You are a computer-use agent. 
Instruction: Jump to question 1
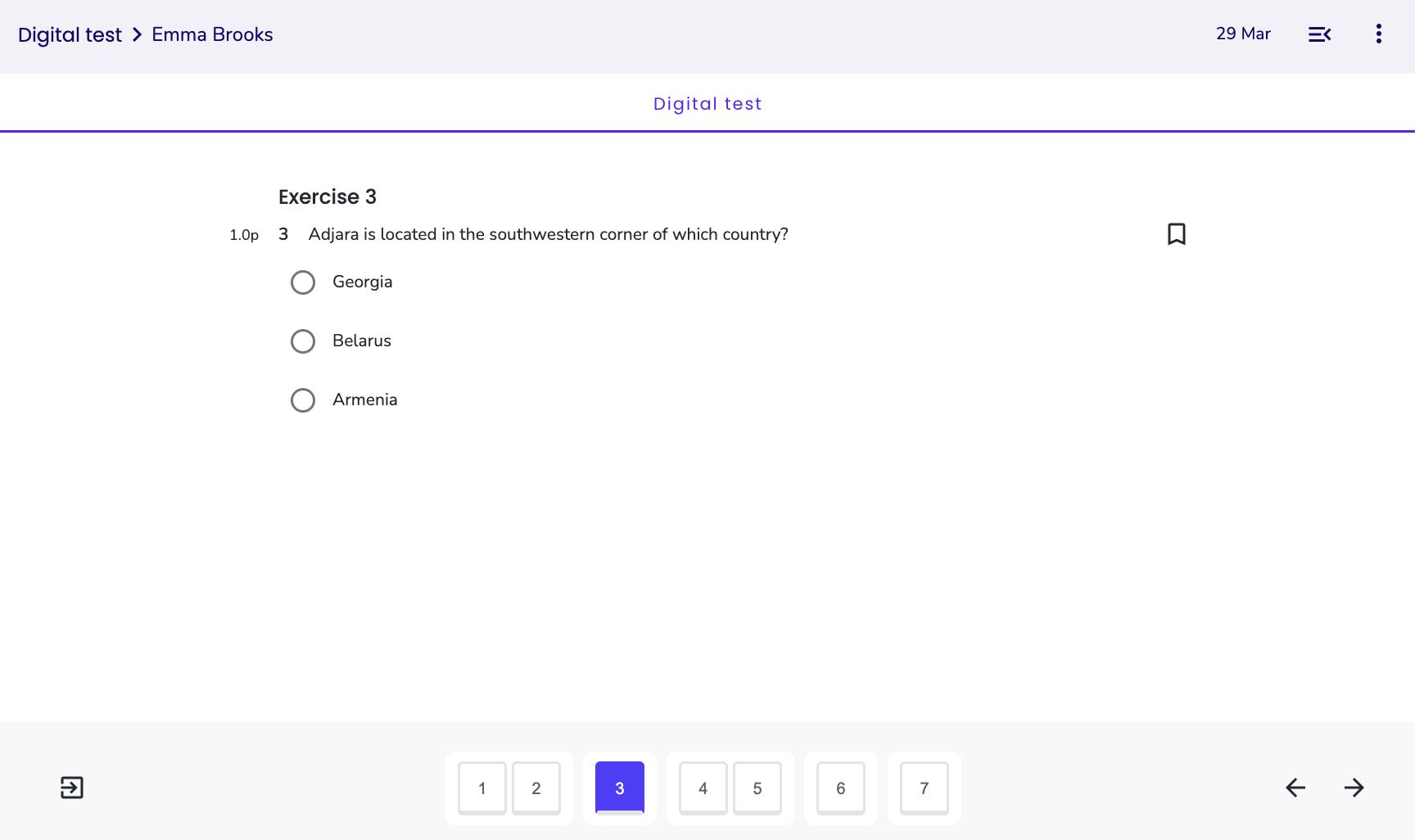tap(482, 788)
